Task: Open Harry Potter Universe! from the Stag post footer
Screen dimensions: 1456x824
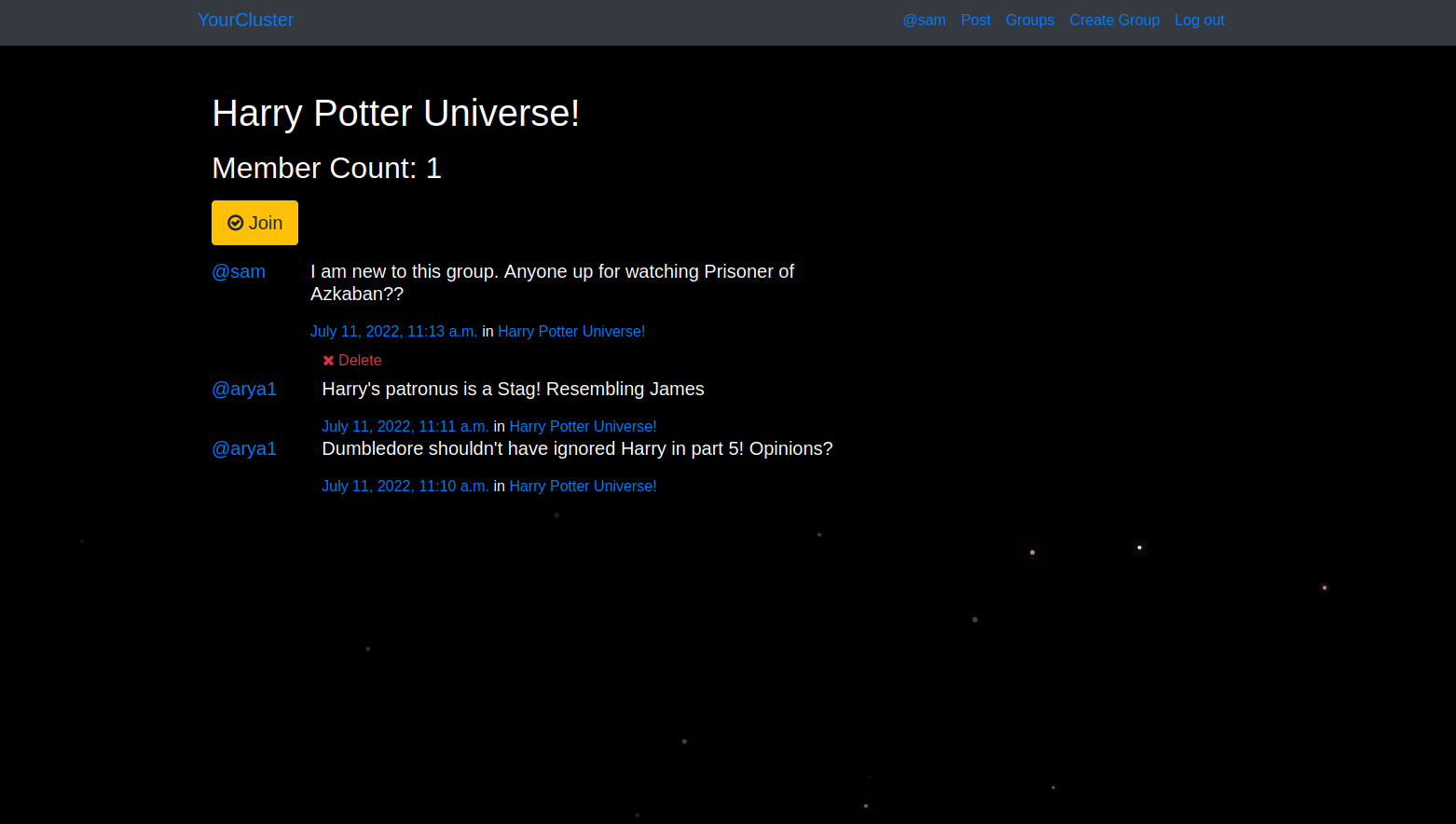Action: tap(583, 426)
